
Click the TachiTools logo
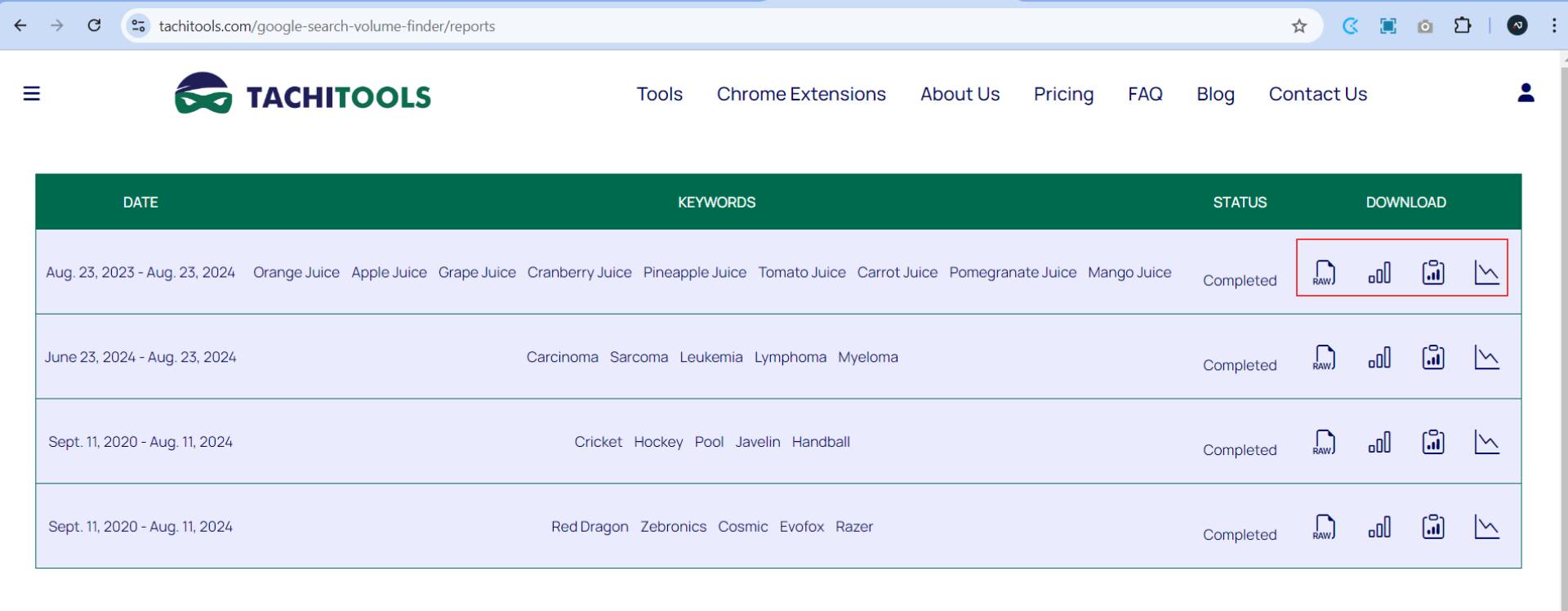point(302,94)
